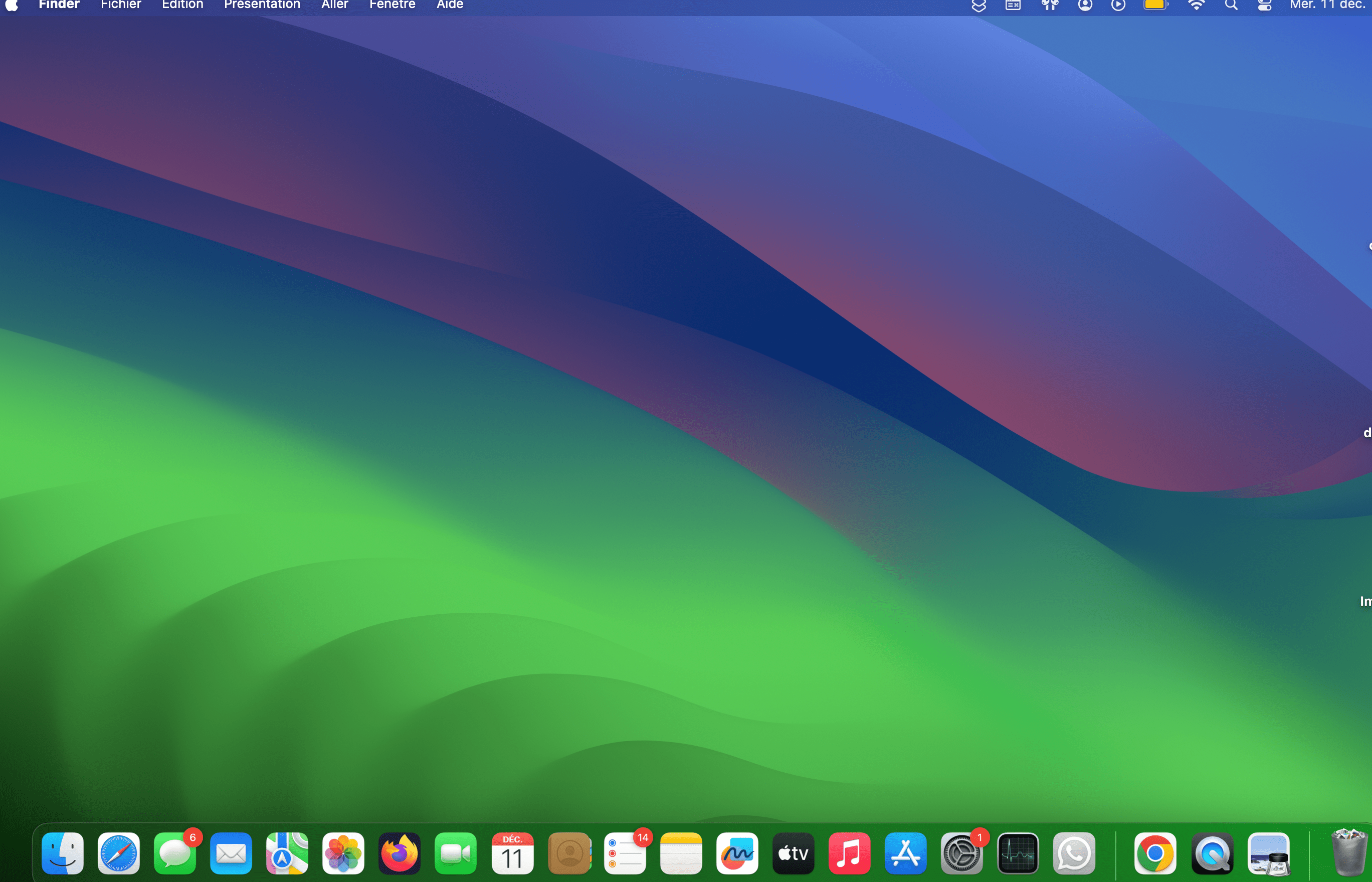Open Safari from the Dock

pos(118,853)
